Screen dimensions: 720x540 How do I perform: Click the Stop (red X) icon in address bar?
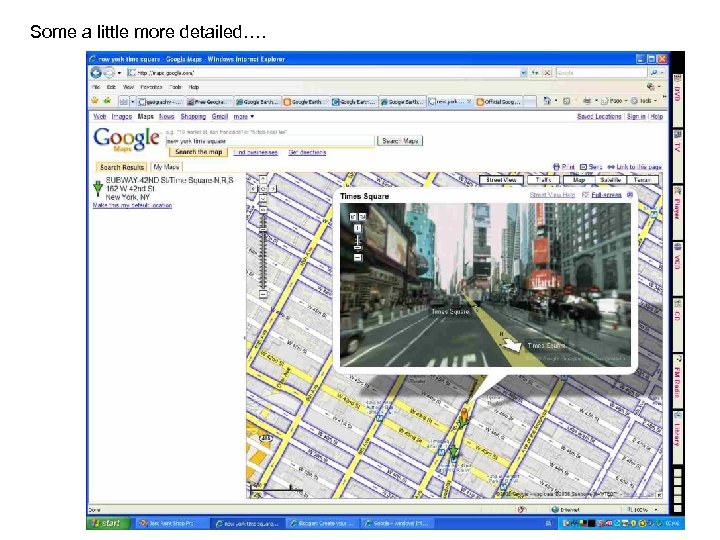(547, 73)
